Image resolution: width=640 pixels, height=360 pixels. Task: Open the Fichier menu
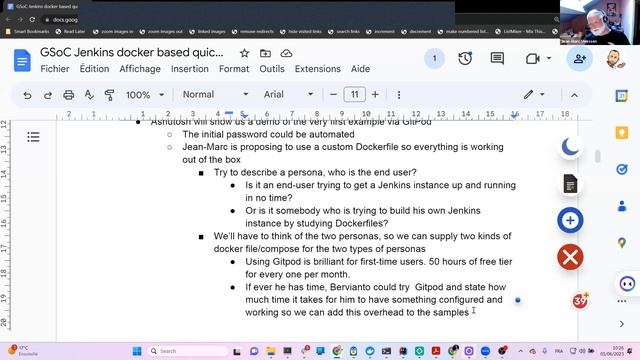pyautogui.click(x=55, y=69)
